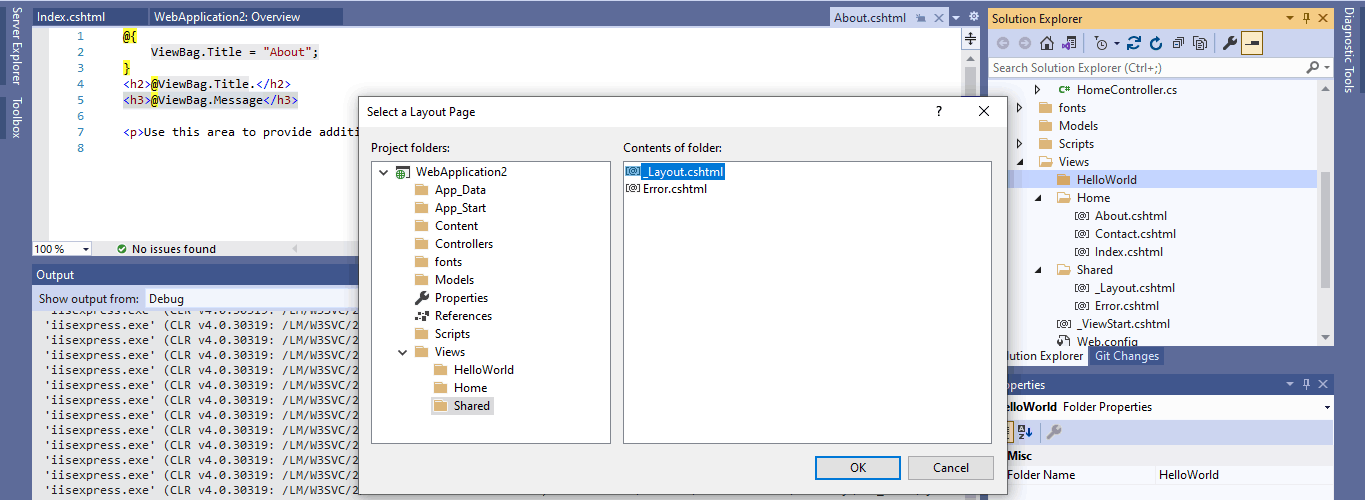Collapse WebApplication2 node in dialog tree

(383, 172)
